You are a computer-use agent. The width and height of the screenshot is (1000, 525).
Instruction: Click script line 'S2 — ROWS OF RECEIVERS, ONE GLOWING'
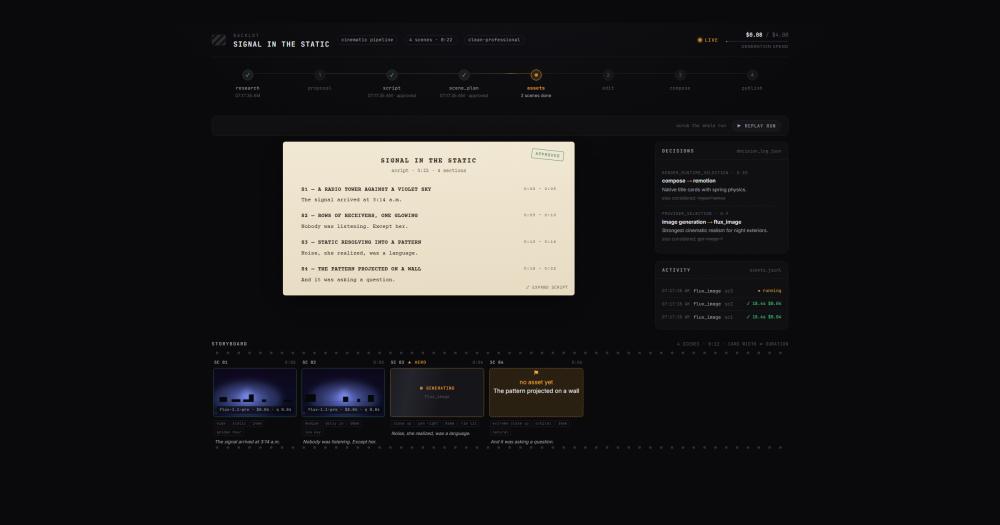pos(360,216)
